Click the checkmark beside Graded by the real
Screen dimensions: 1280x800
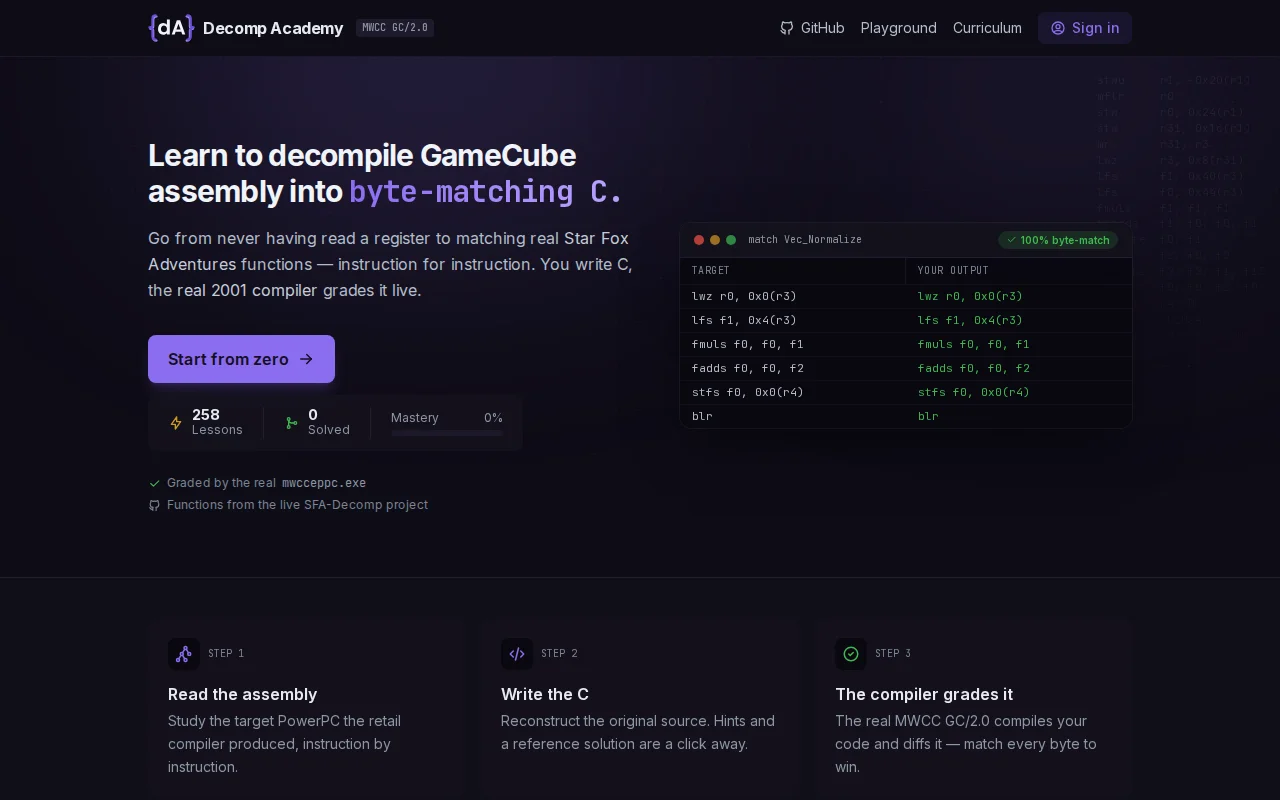[154, 483]
